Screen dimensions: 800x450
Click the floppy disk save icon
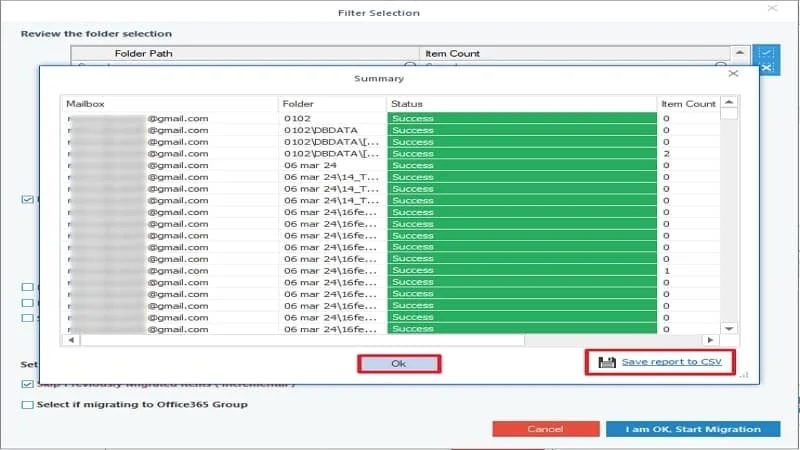click(x=607, y=362)
